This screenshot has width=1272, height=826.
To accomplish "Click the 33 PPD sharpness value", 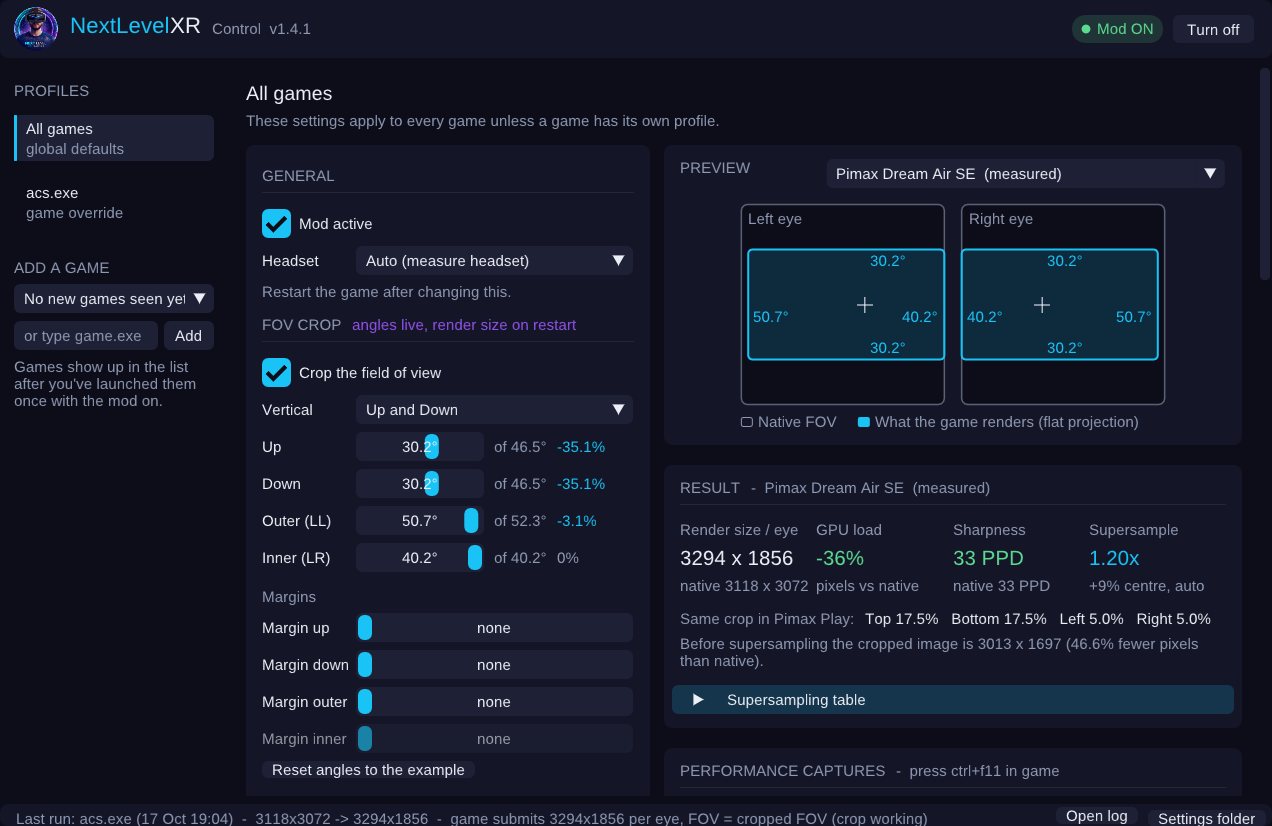I will (988, 558).
